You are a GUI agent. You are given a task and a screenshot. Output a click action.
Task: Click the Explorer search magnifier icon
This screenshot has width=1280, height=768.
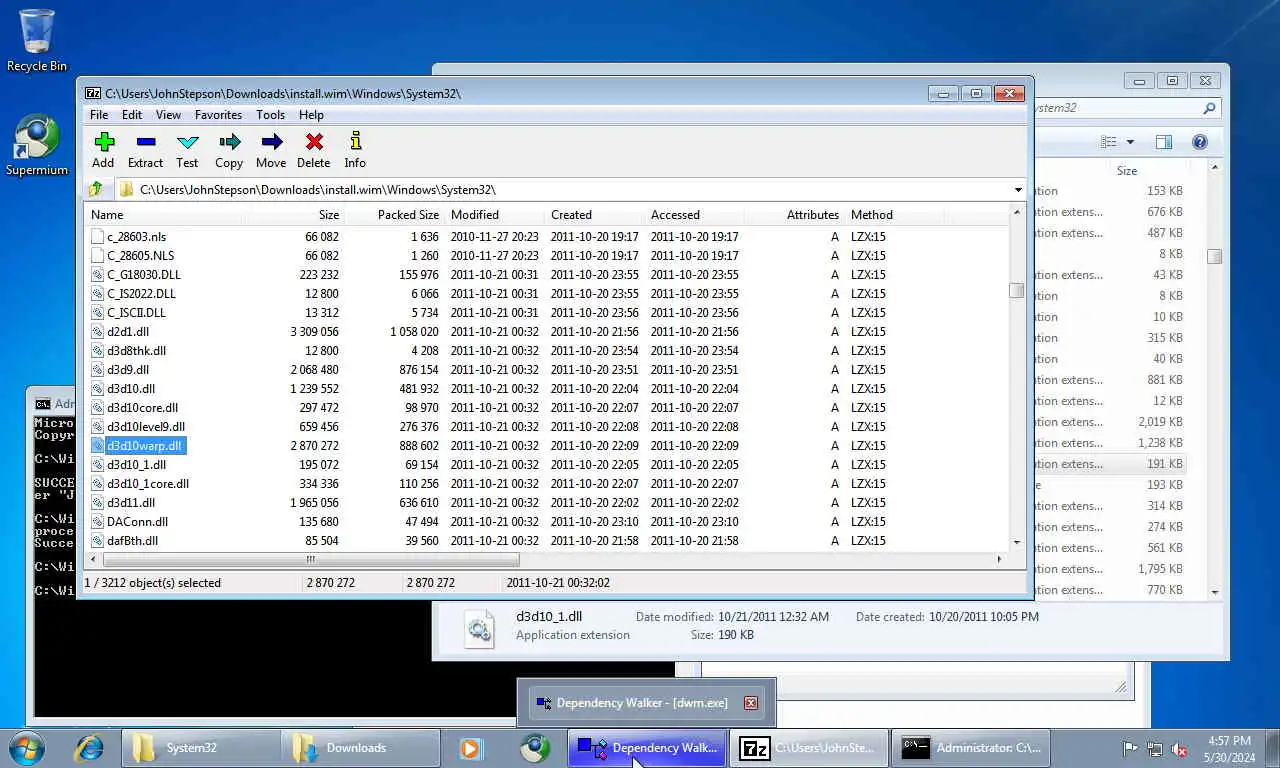coord(1209,108)
